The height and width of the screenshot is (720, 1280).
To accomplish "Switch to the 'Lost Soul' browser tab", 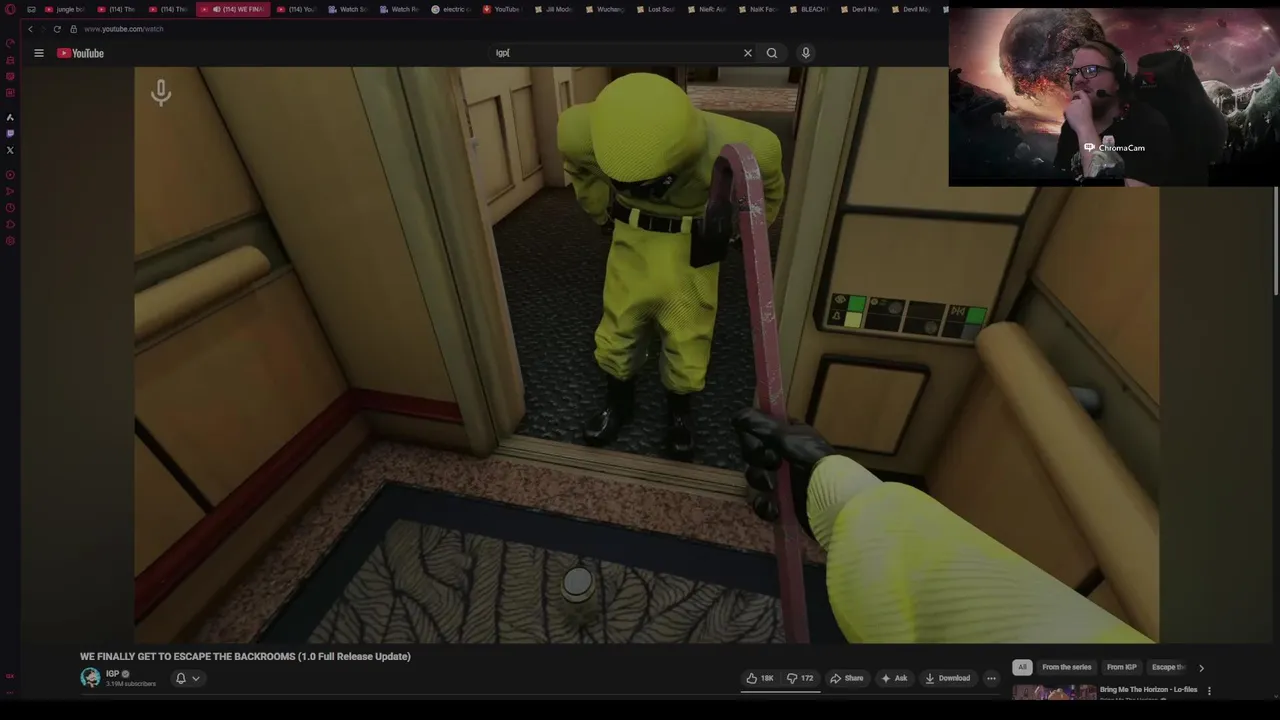I will 655,9.
